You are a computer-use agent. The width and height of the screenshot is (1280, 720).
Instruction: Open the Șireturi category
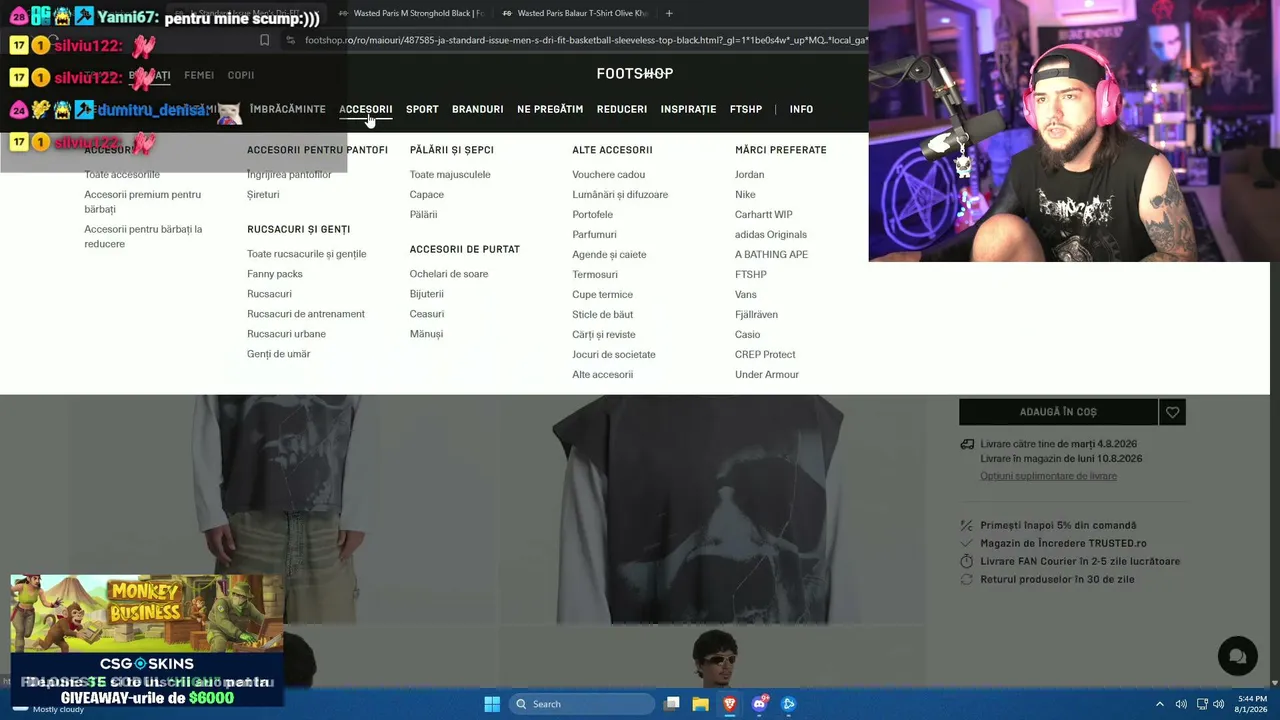click(x=263, y=194)
